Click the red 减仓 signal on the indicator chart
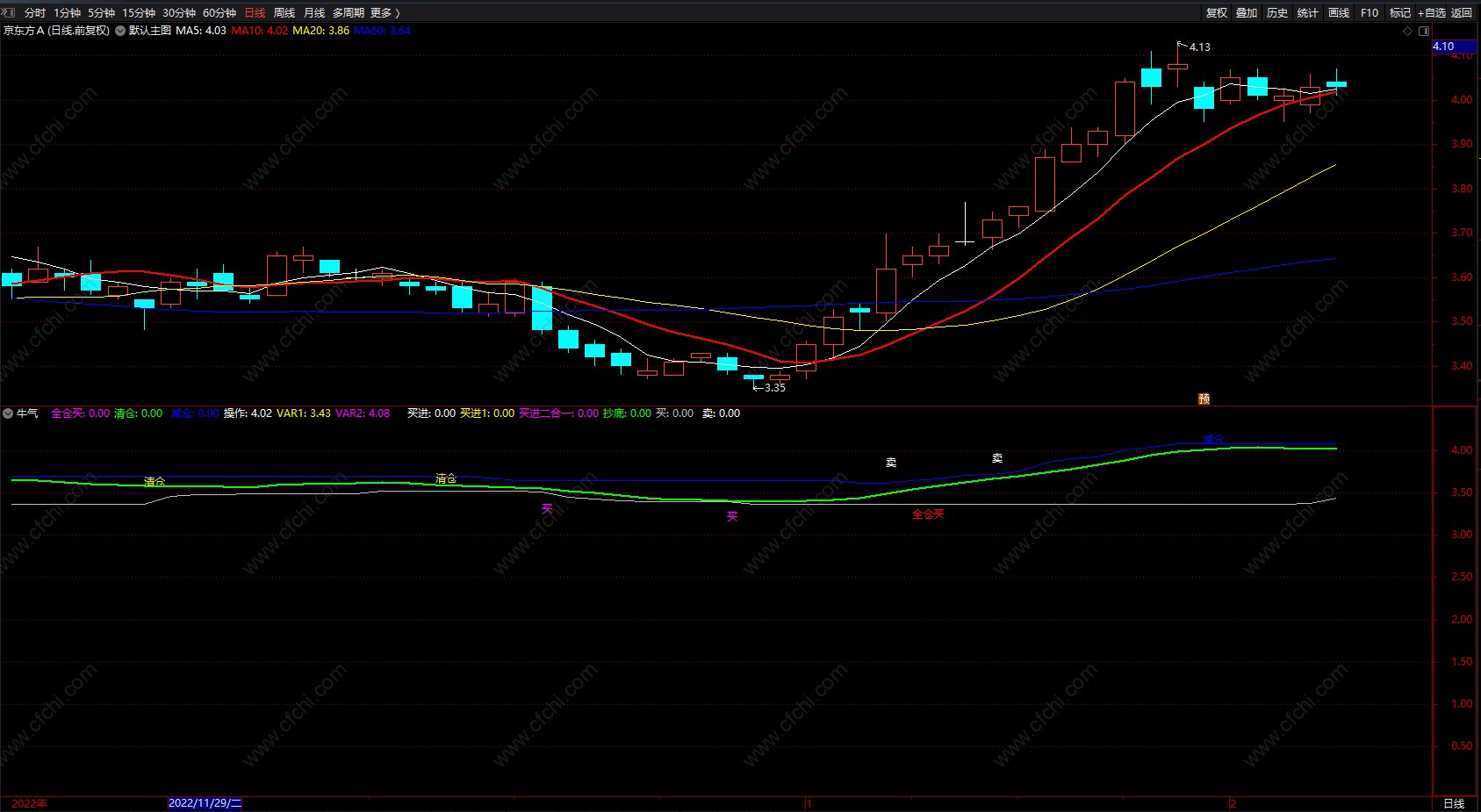The width and height of the screenshot is (1481, 812). pos(1213,440)
